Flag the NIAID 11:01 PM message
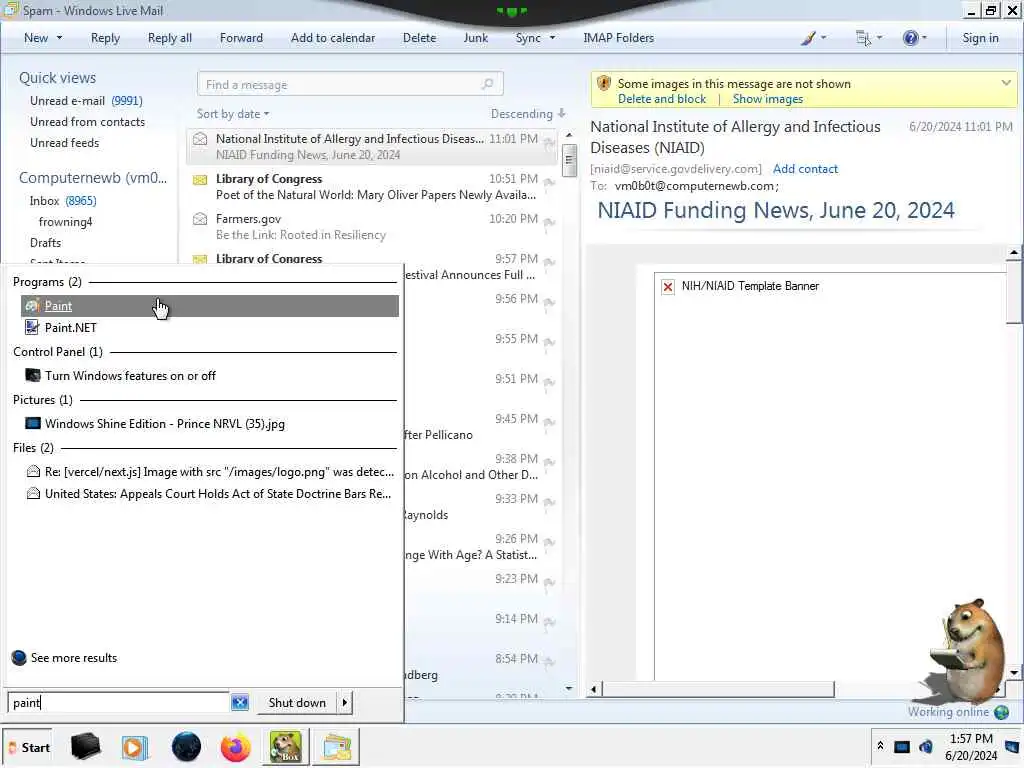The height and width of the screenshot is (768, 1024). tap(549, 143)
